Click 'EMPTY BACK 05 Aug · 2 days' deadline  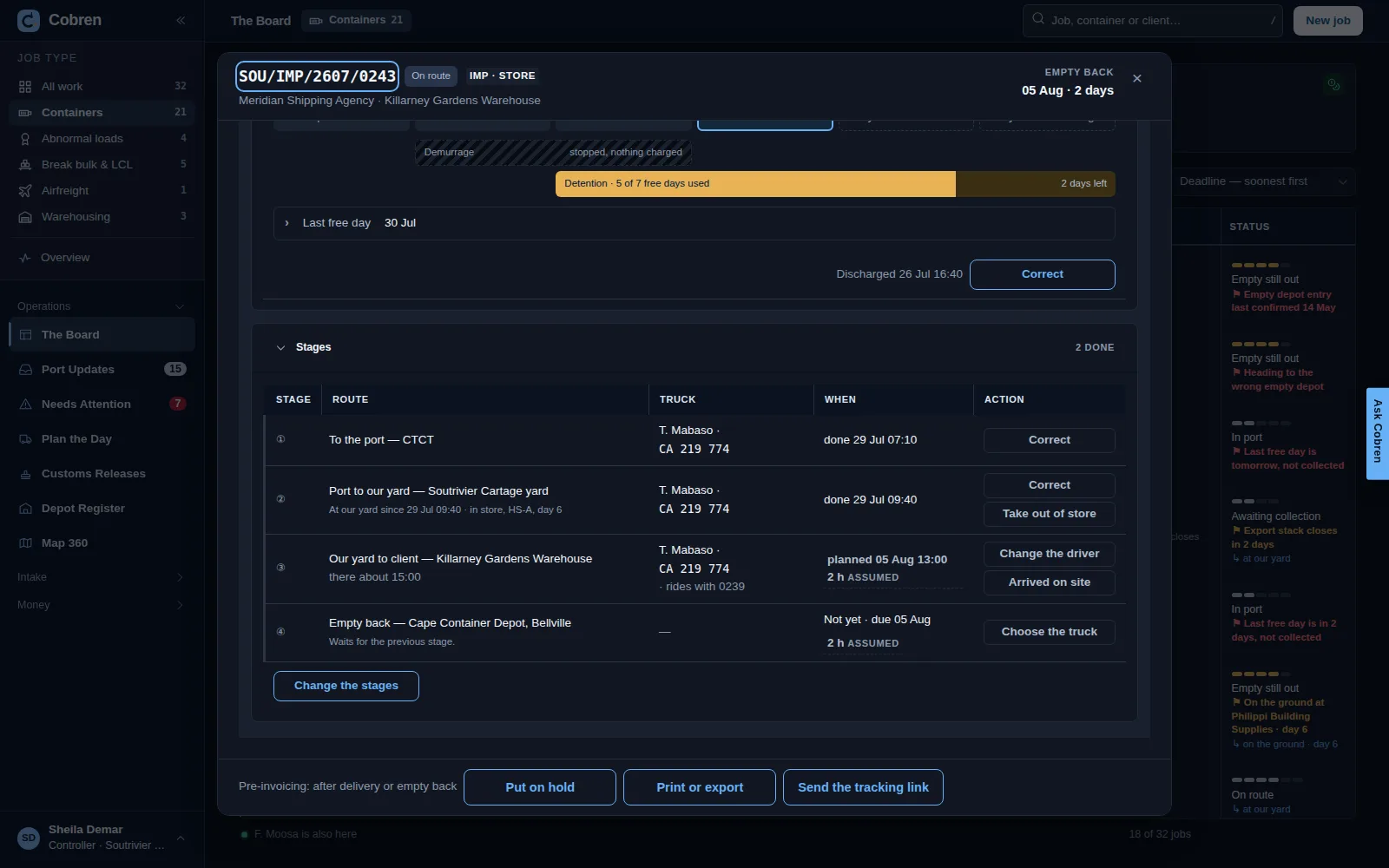click(1068, 82)
